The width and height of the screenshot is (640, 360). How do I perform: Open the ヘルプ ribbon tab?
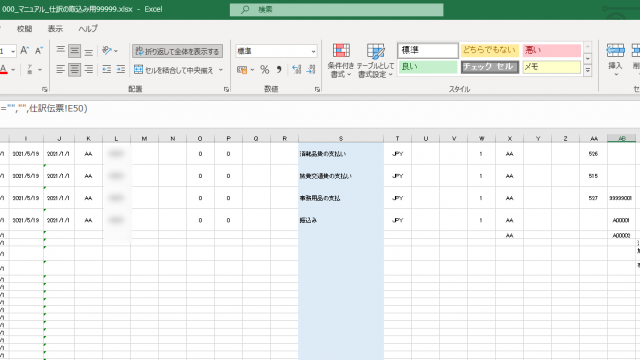point(88,29)
